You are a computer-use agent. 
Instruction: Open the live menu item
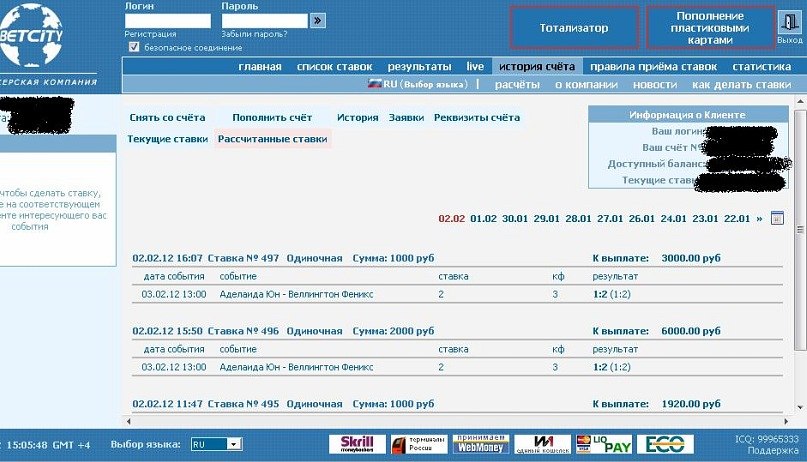[x=475, y=66]
